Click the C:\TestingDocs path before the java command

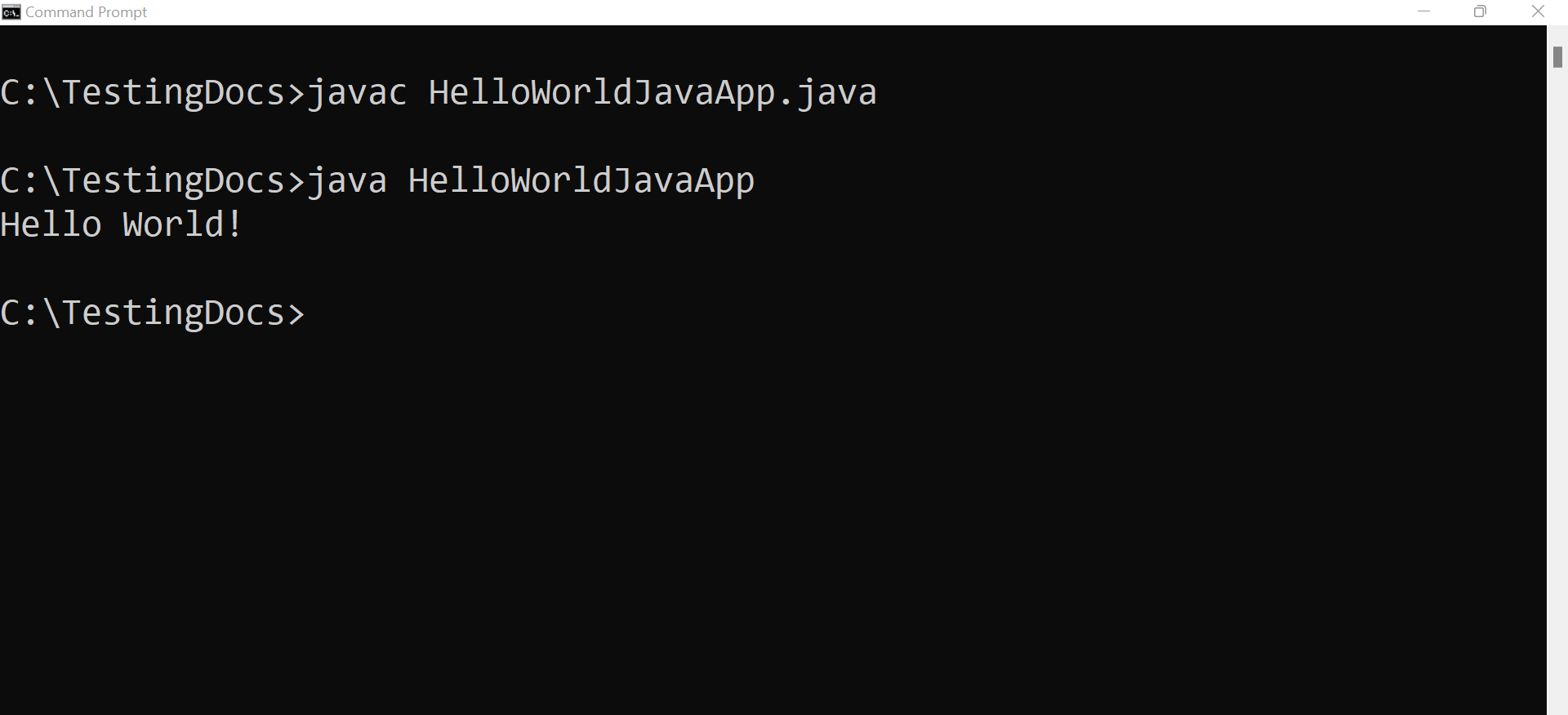[142, 180]
